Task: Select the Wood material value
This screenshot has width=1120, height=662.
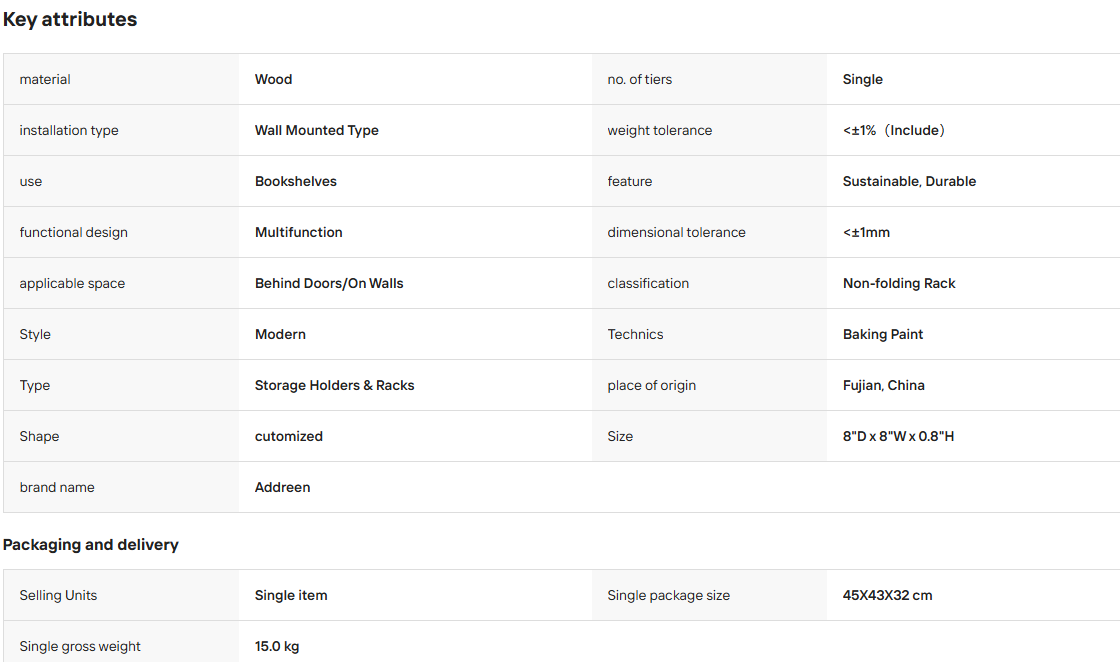Action: point(274,79)
